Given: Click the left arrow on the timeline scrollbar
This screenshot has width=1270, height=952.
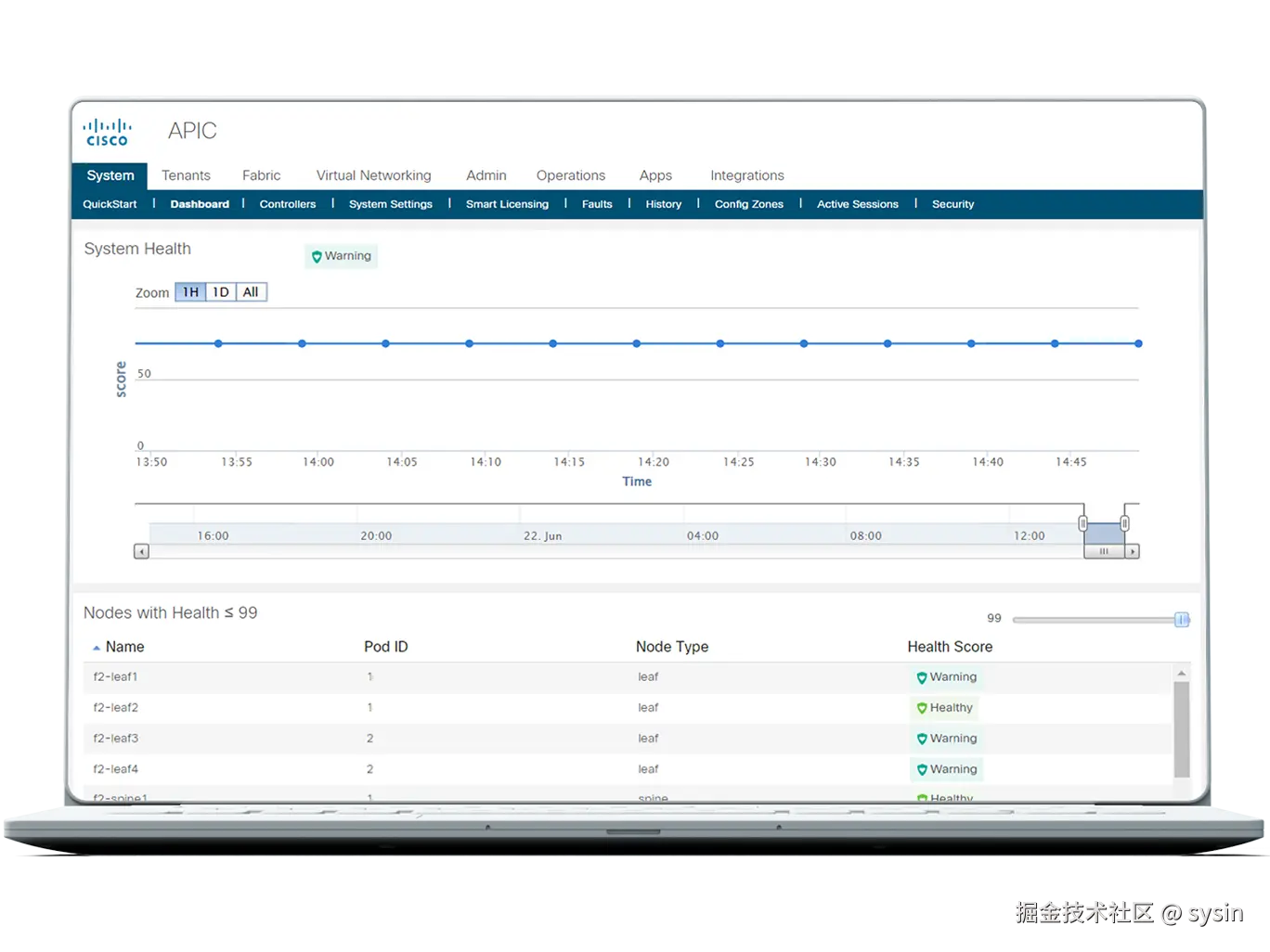Looking at the screenshot, I should point(140,550).
